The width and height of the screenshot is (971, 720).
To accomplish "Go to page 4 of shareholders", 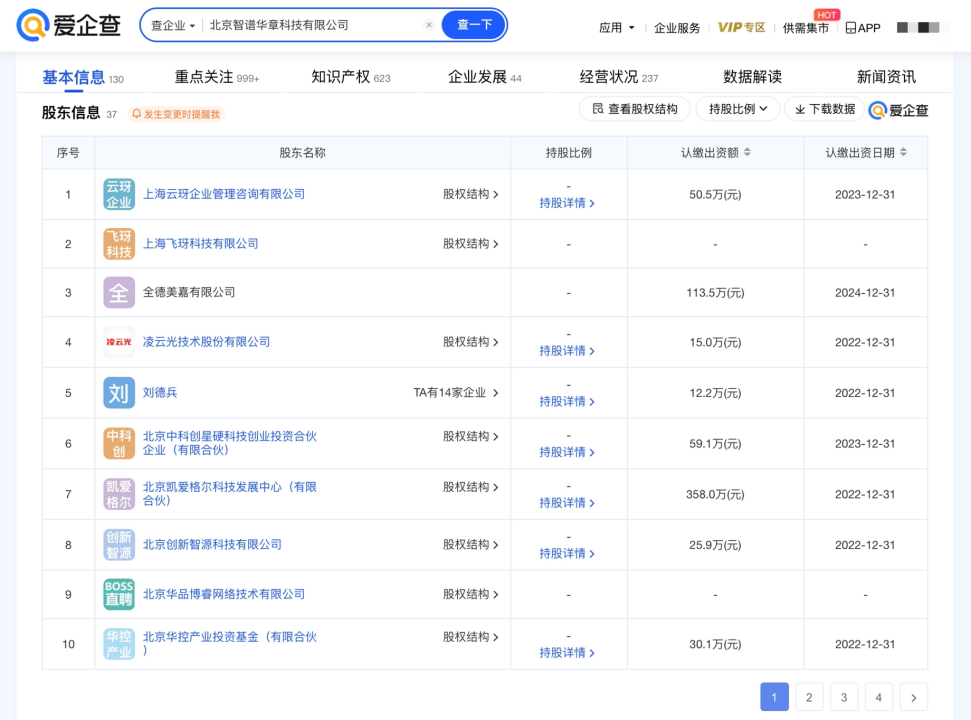I will 878,697.
